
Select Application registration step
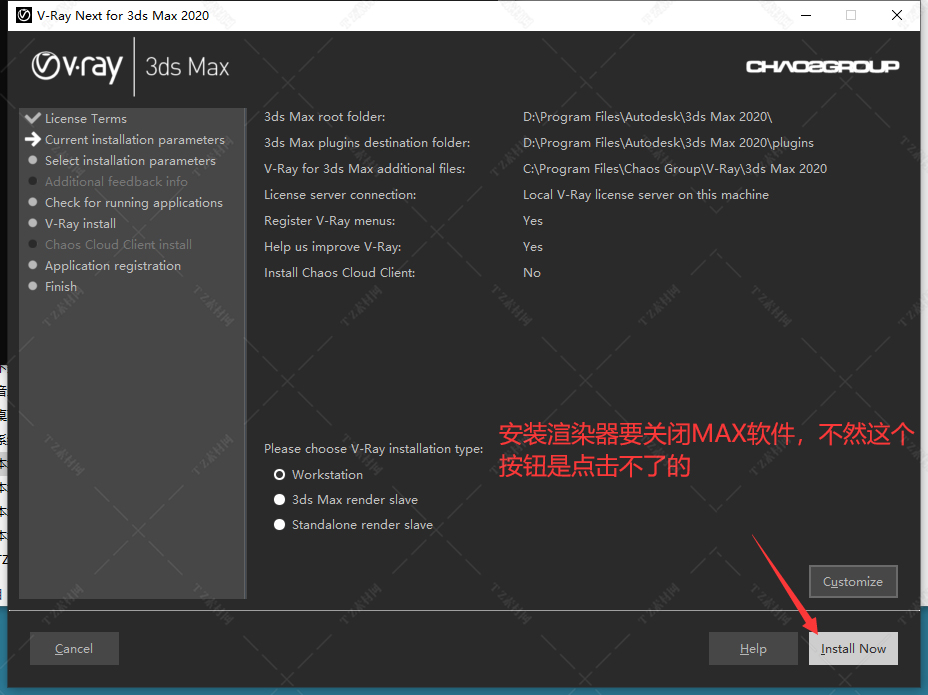[113, 266]
